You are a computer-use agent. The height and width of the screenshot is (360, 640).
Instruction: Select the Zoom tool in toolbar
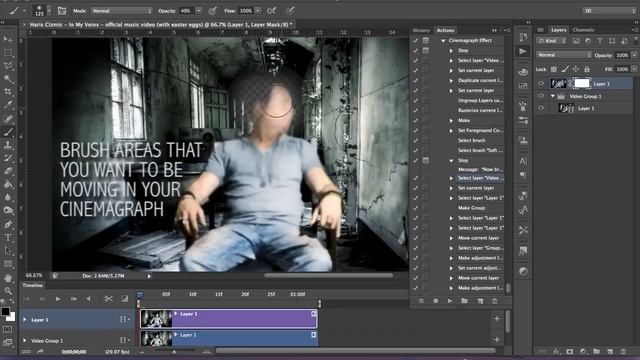click(x=8, y=291)
